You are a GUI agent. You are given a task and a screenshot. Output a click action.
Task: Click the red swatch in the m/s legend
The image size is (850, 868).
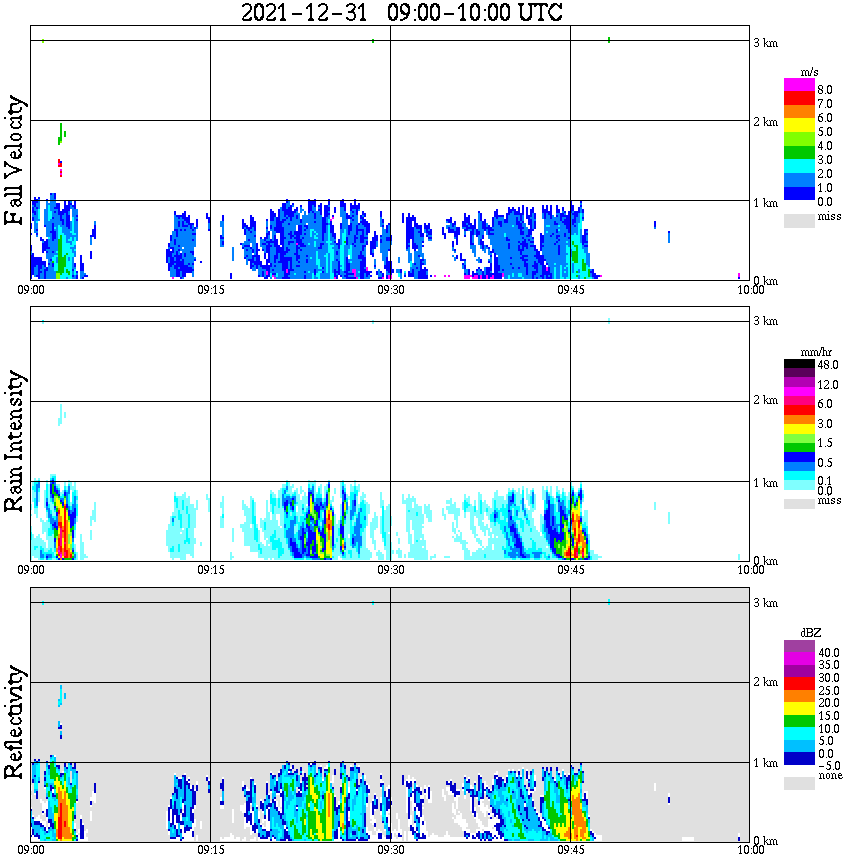point(799,99)
